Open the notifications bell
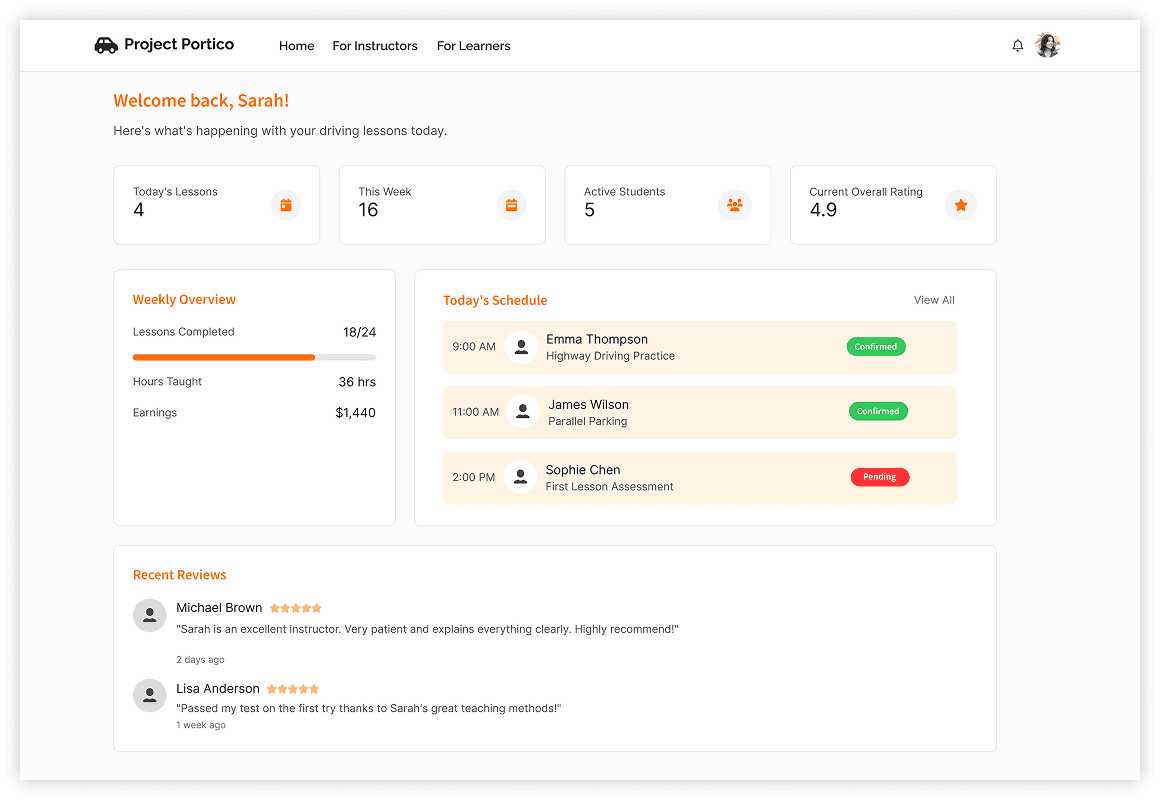This screenshot has height=800, width=1160. [1018, 46]
